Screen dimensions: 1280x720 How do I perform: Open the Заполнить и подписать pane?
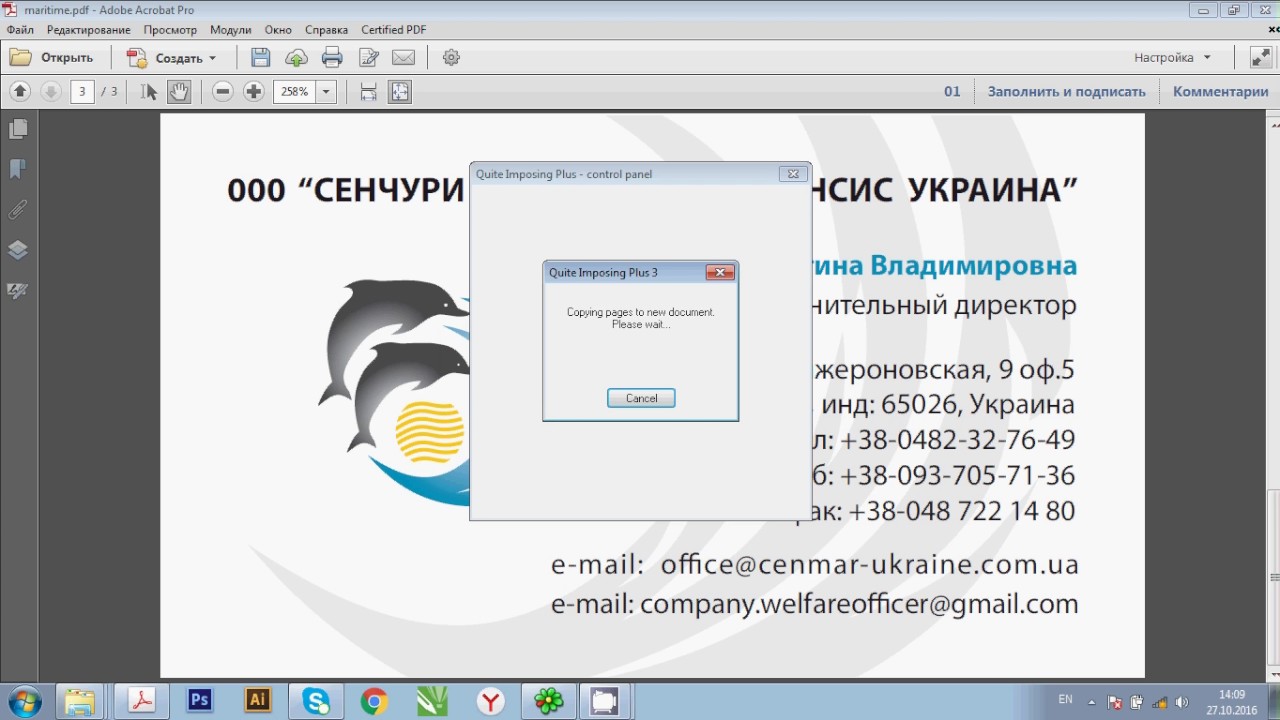(x=1066, y=91)
